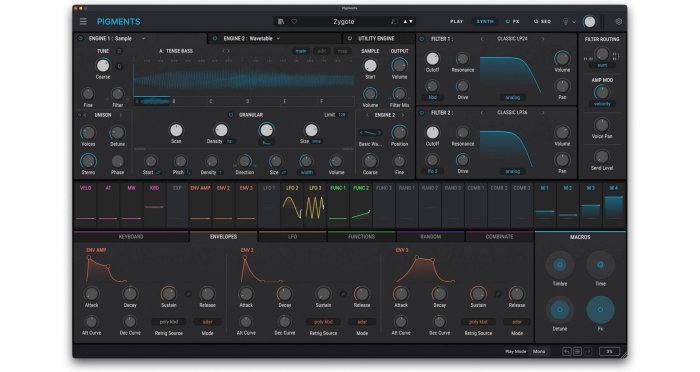The image size is (700, 372).
Task: Open the edit history list icon
Action: tap(577, 351)
